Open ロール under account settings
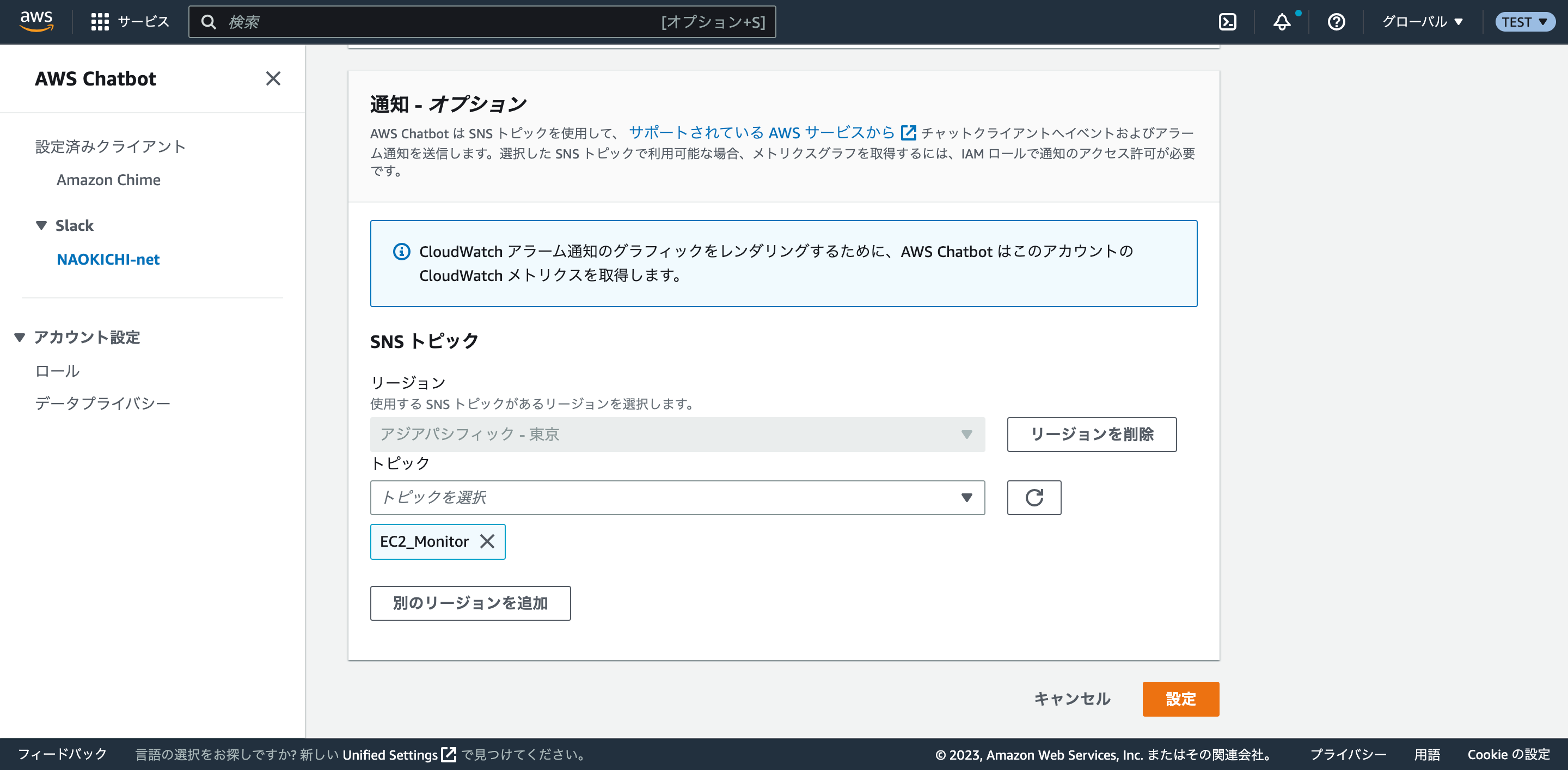The width and height of the screenshot is (1568, 770). (57, 370)
